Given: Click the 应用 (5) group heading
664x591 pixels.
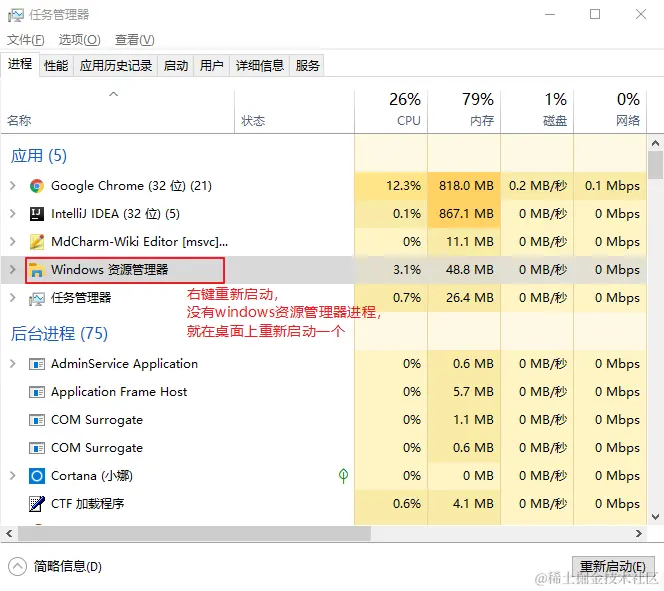Looking at the screenshot, I should [39, 156].
